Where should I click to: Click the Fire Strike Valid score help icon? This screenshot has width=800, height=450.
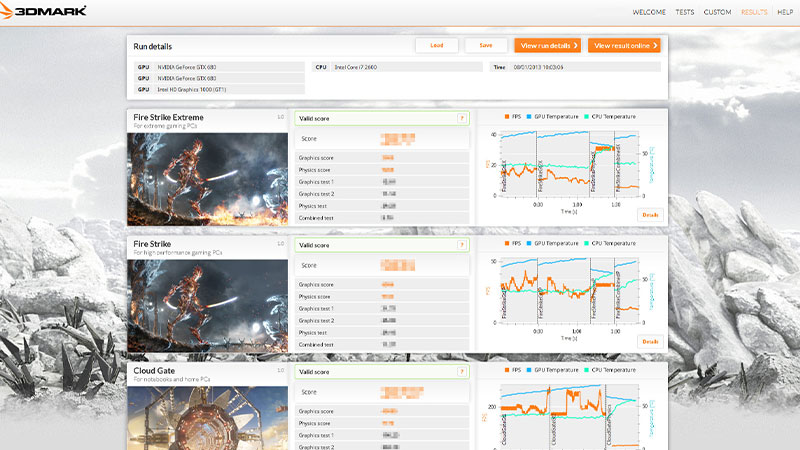[462, 245]
